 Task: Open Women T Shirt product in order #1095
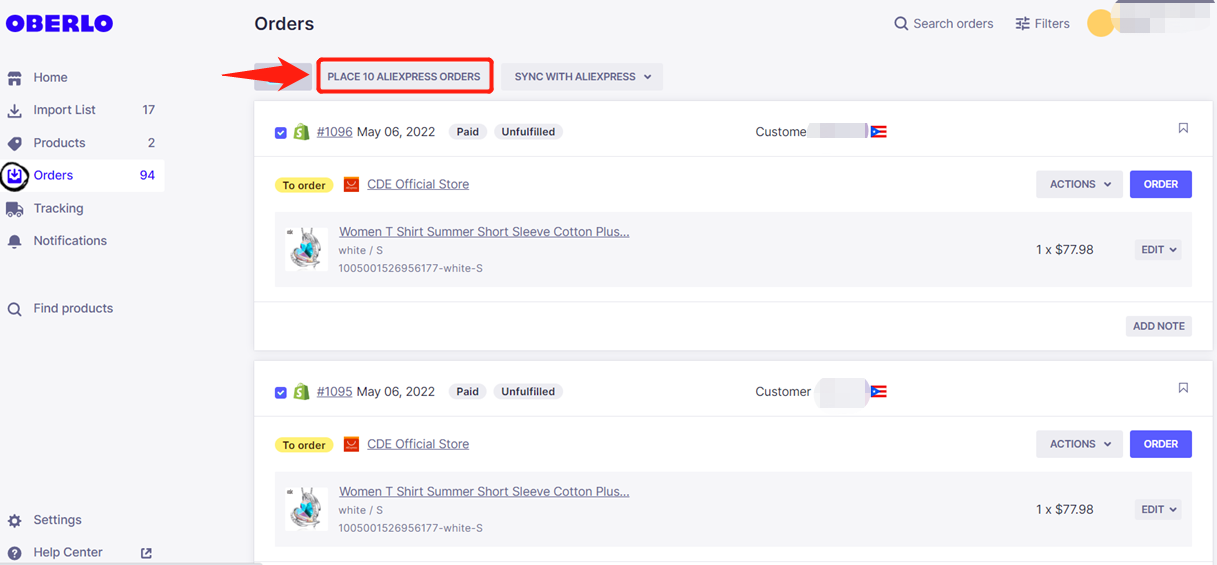click(484, 492)
